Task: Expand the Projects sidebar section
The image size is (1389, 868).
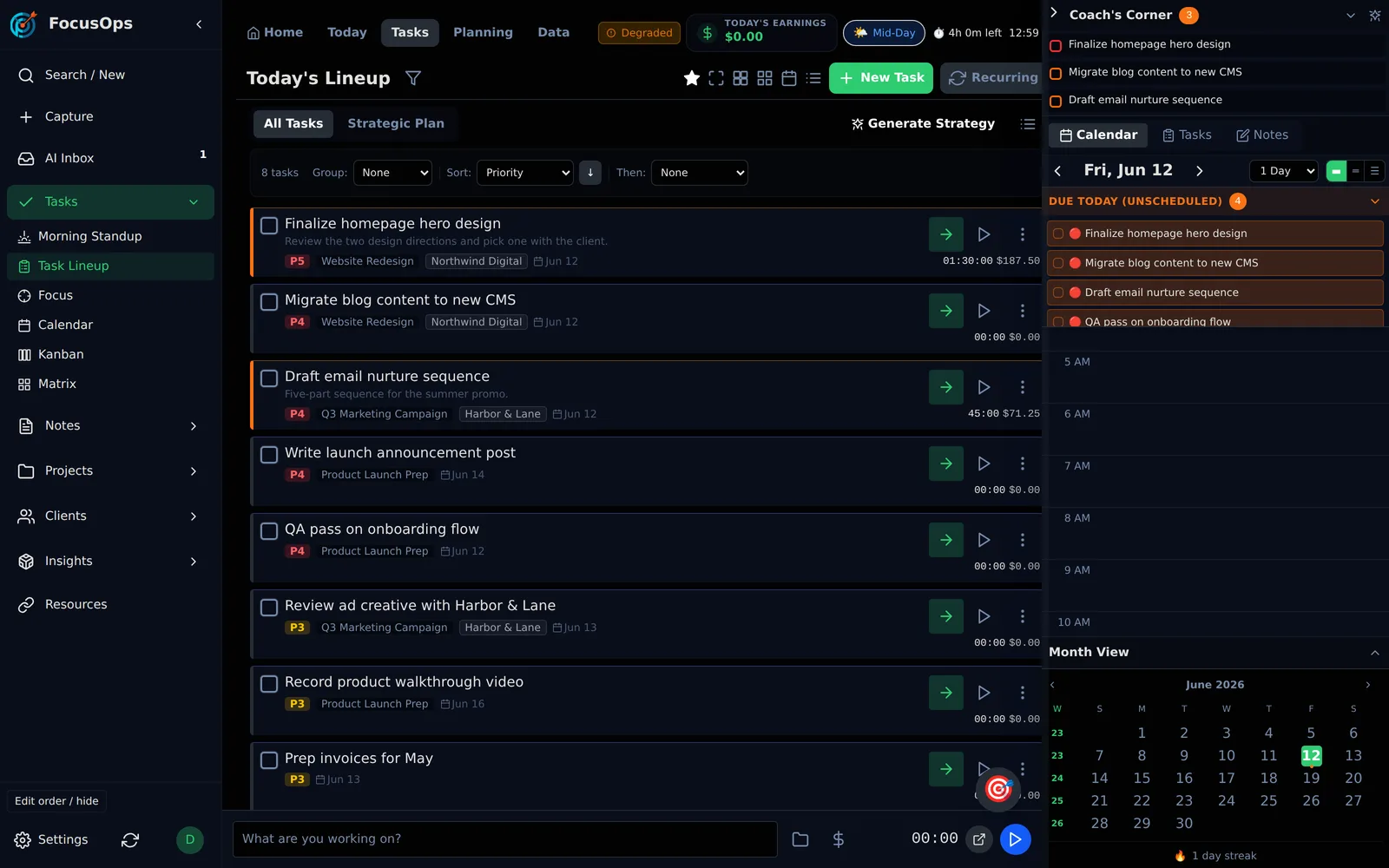Action: [194, 471]
